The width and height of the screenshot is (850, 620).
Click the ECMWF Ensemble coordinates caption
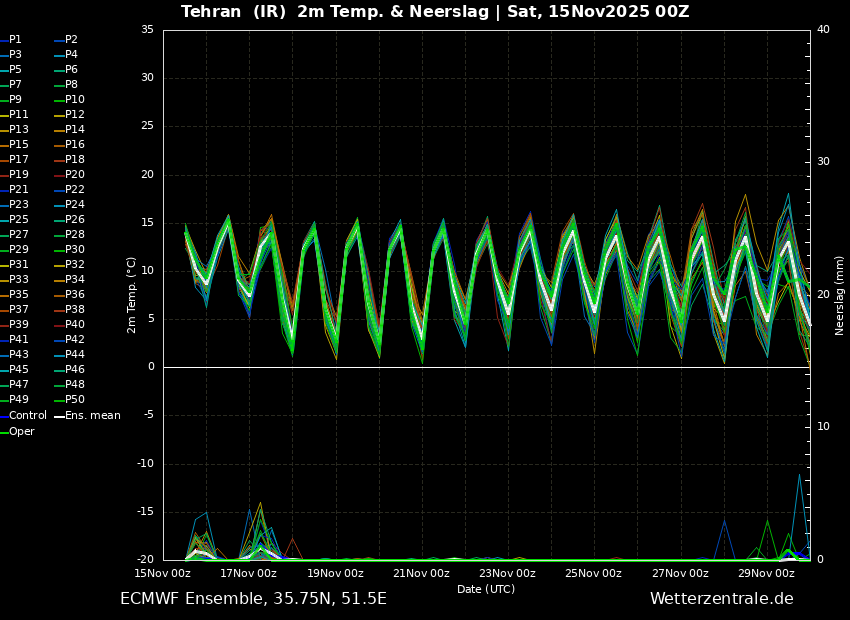[253, 599]
